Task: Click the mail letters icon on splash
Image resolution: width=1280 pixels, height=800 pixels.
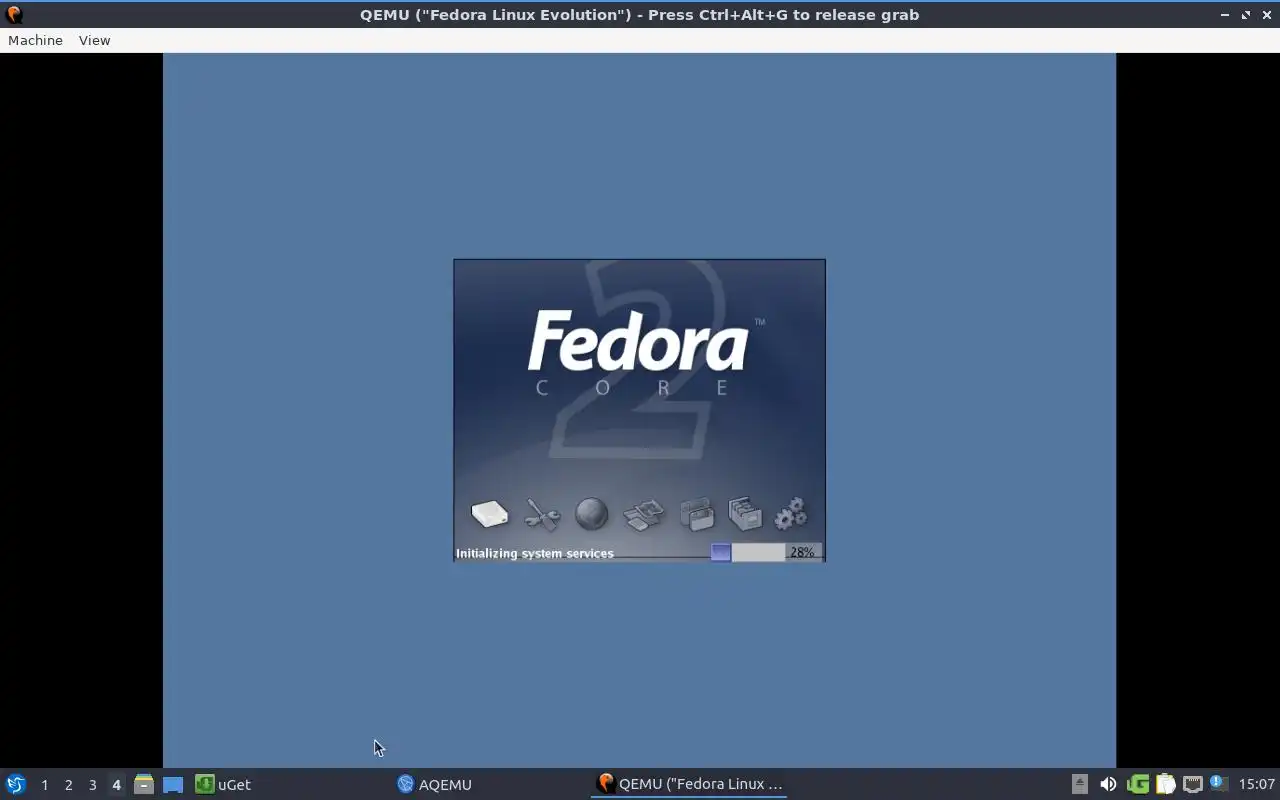Action: click(644, 514)
